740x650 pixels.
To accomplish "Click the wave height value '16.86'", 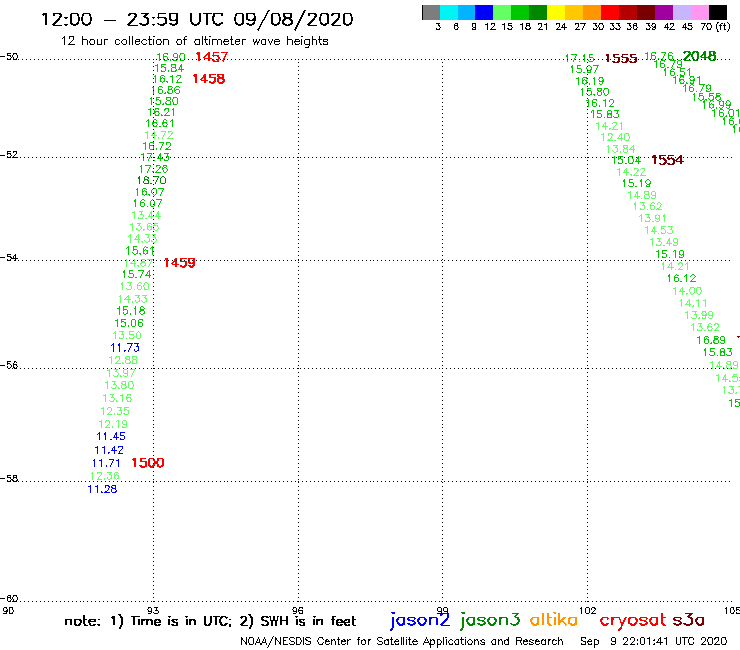I will pyautogui.click(x=166, y=90).
